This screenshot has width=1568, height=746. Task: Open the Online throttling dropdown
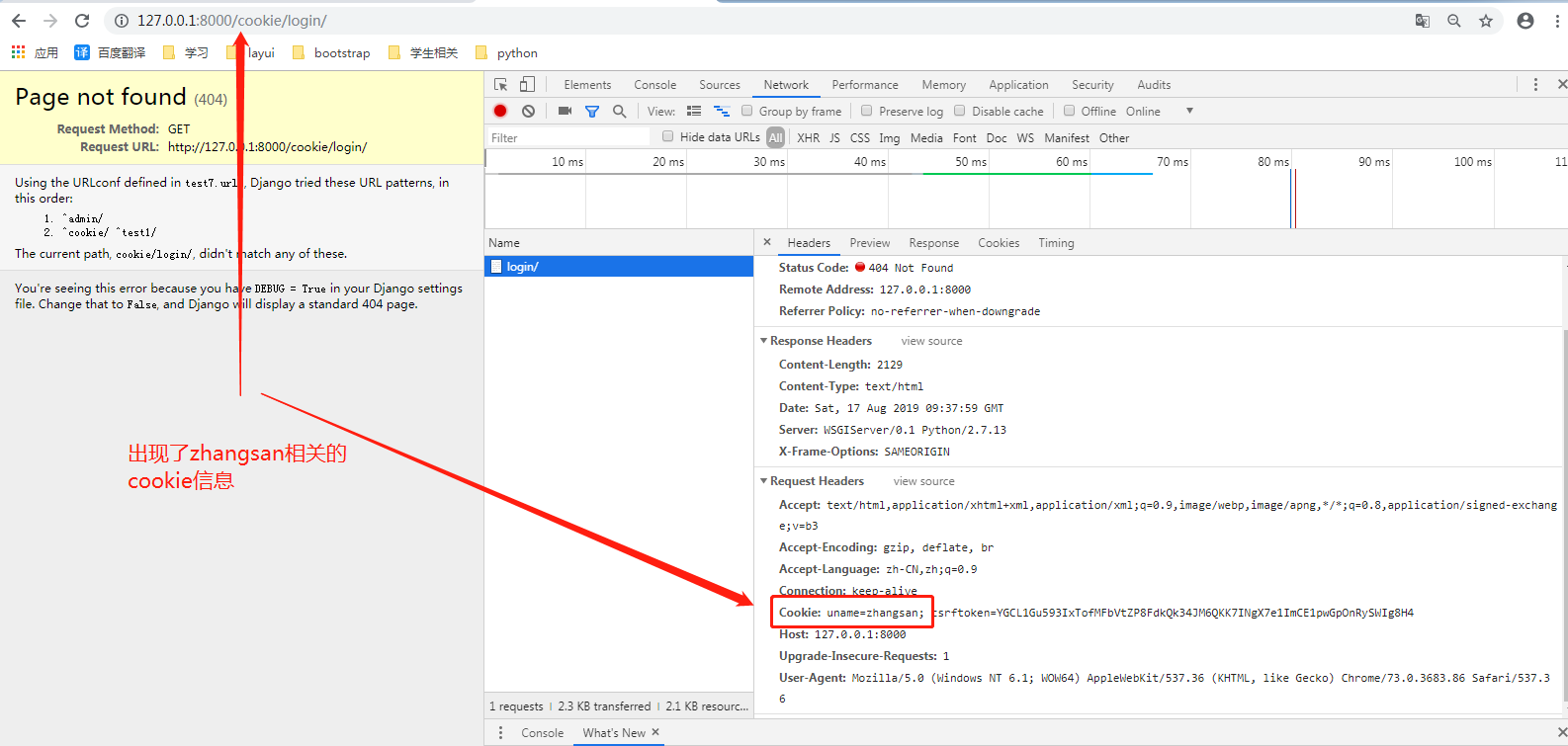1160,112
